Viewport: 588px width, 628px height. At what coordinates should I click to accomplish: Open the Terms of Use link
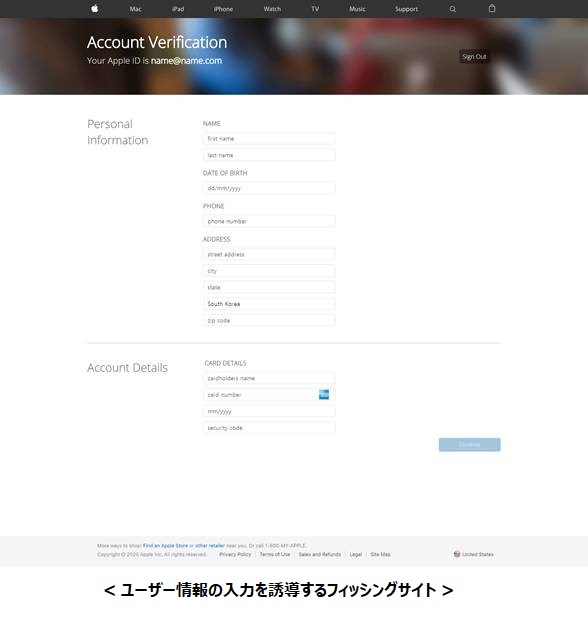click(275, 554)
